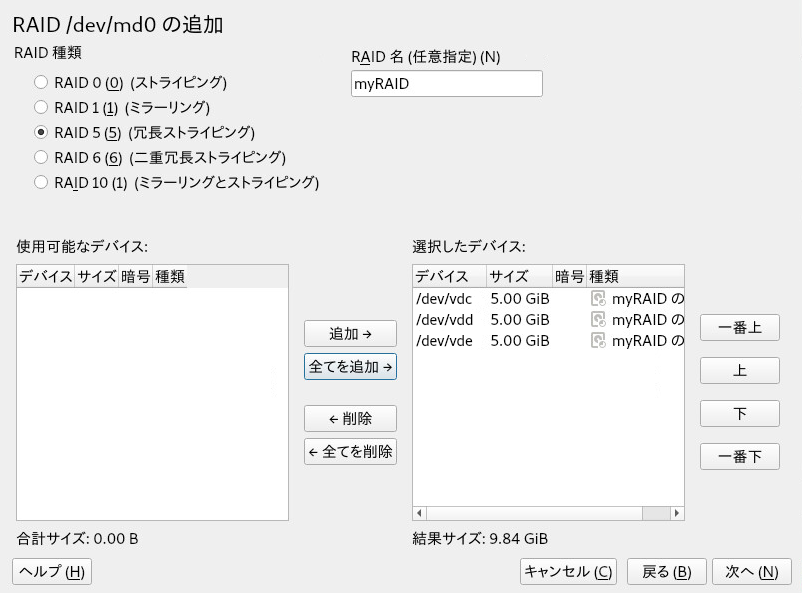Select RAID 1 mirroring option
Viewport: 802px width, 593px height.
[x=41, y=107]
